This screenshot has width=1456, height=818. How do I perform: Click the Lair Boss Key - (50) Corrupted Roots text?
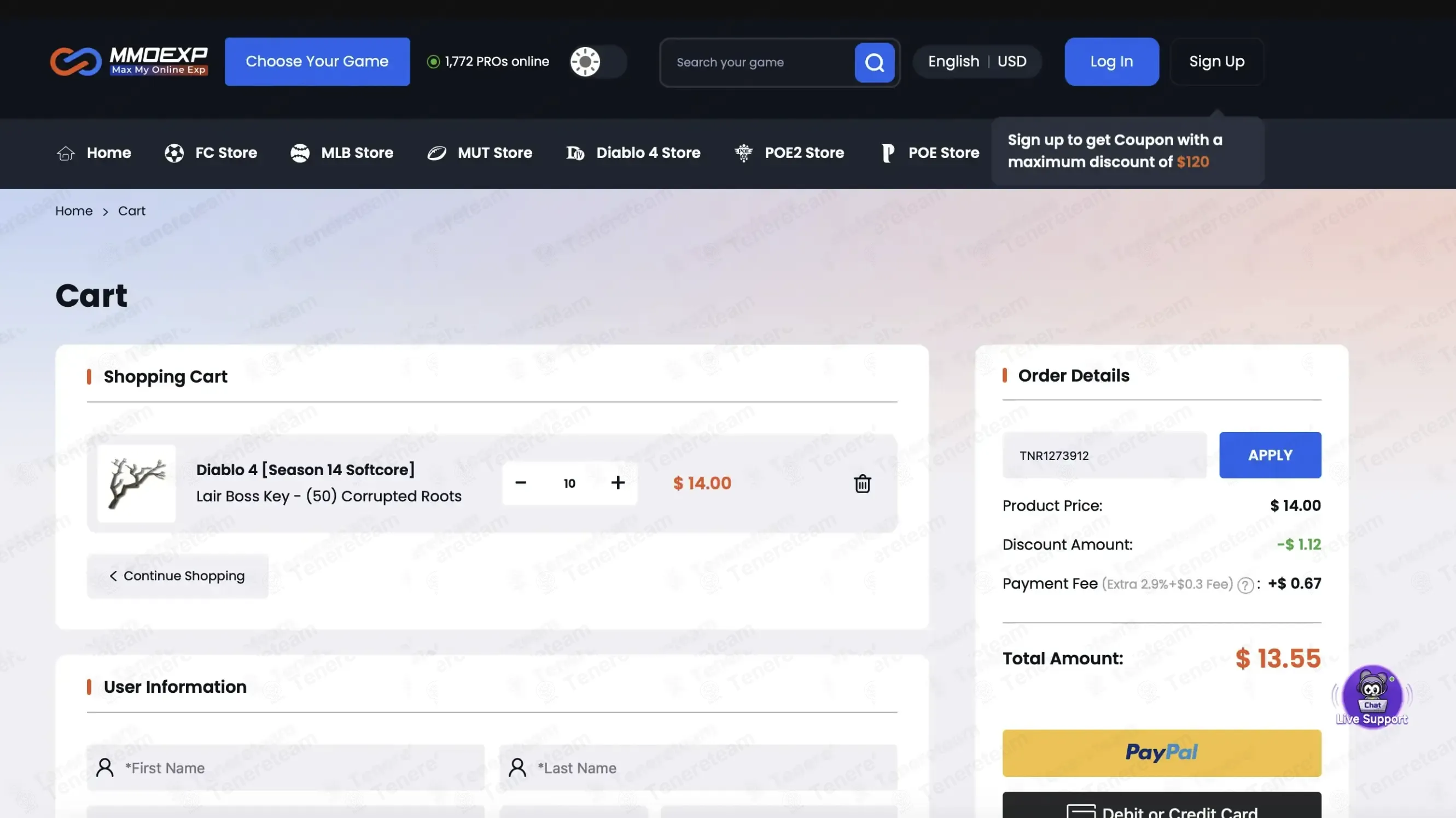tap(329, 496)
